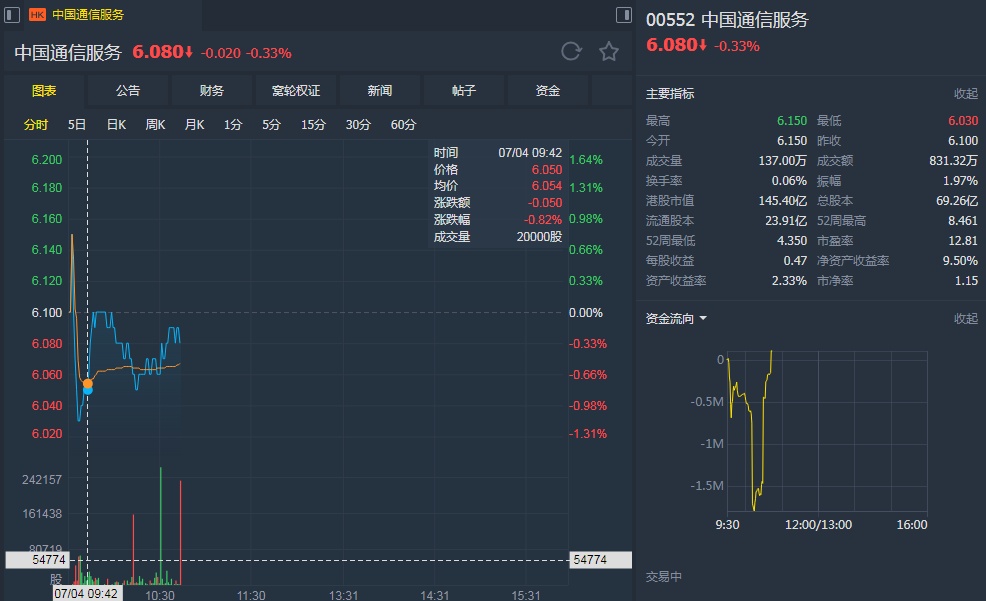The height and width of the screenshot is (601, 986).
Task: Expand the 资金流向 dropdown arrow
Action: [703, 319]
